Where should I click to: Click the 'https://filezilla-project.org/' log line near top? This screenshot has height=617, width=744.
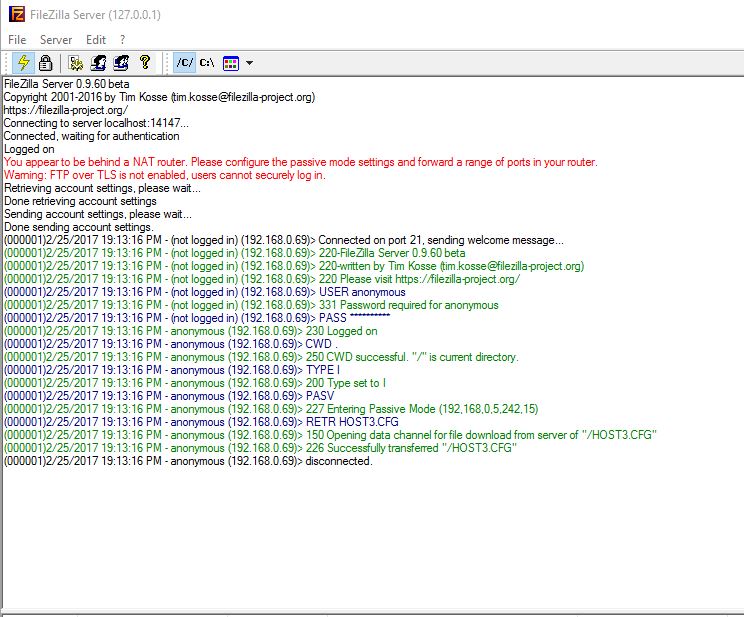(x=65, y=110)
